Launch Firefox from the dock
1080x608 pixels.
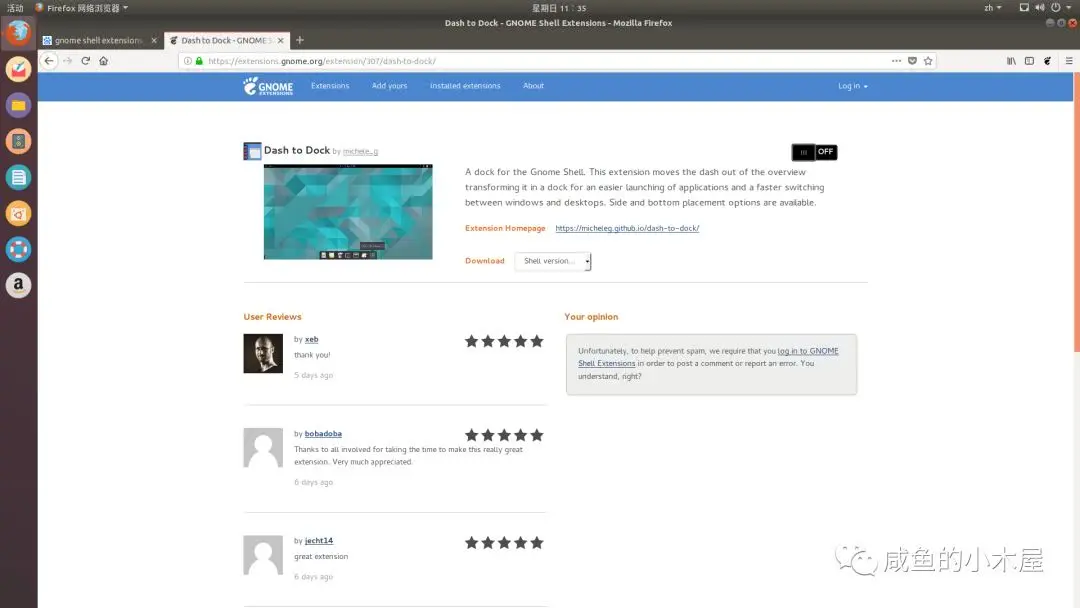(19, 32)
